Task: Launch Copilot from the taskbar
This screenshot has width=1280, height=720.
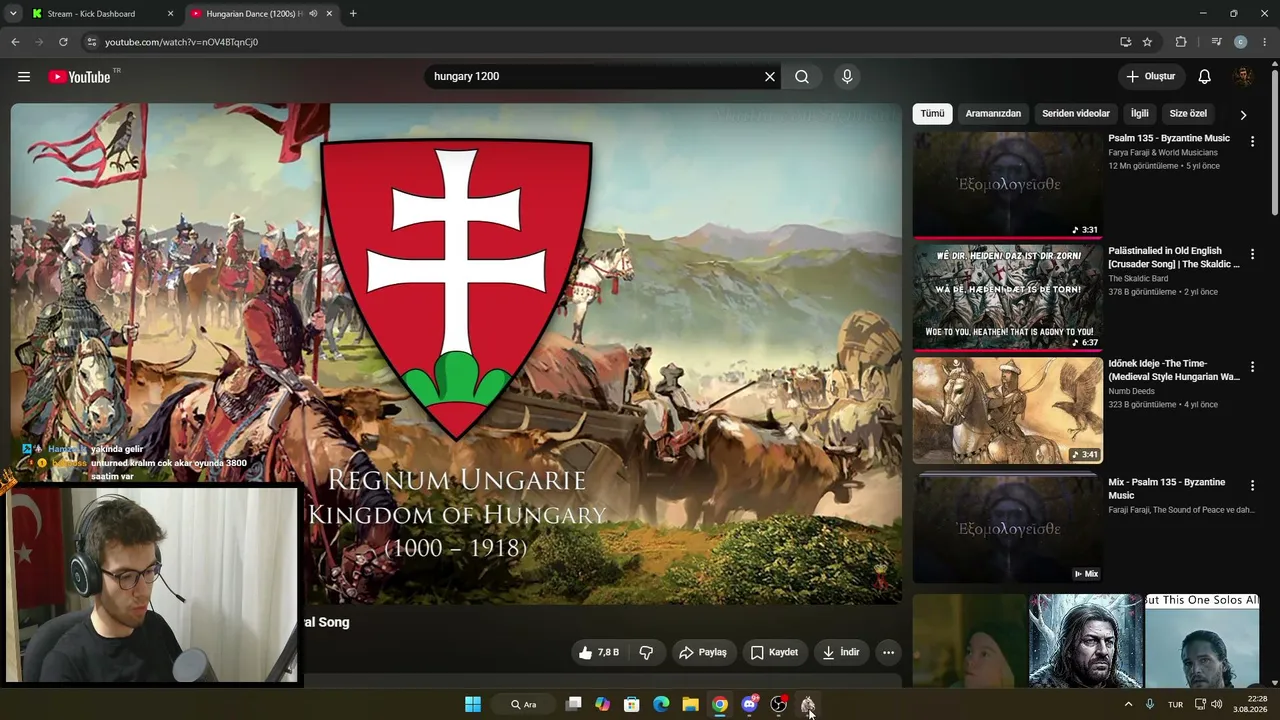Action: tap(602, 705)
